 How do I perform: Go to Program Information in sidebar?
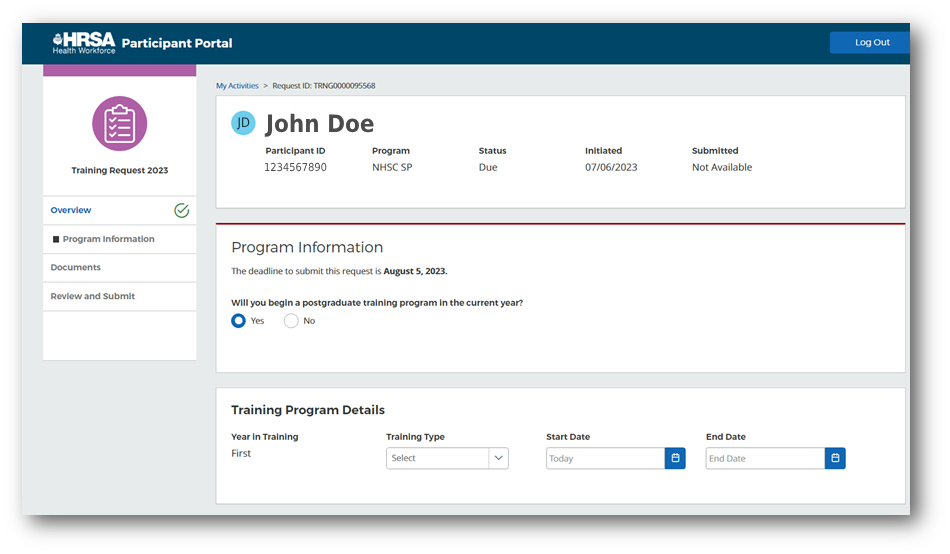[x=108, y=240]
